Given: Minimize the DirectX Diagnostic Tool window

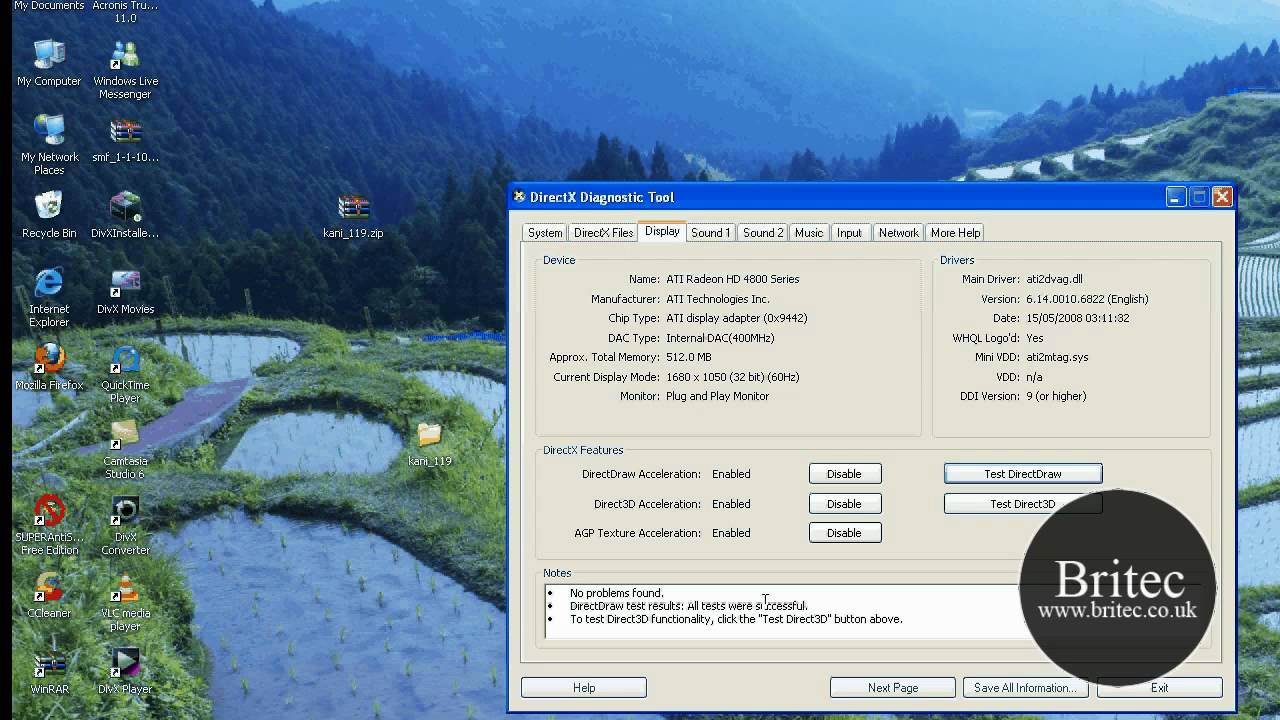Looking at the screenshot, I should (1175, 197).
